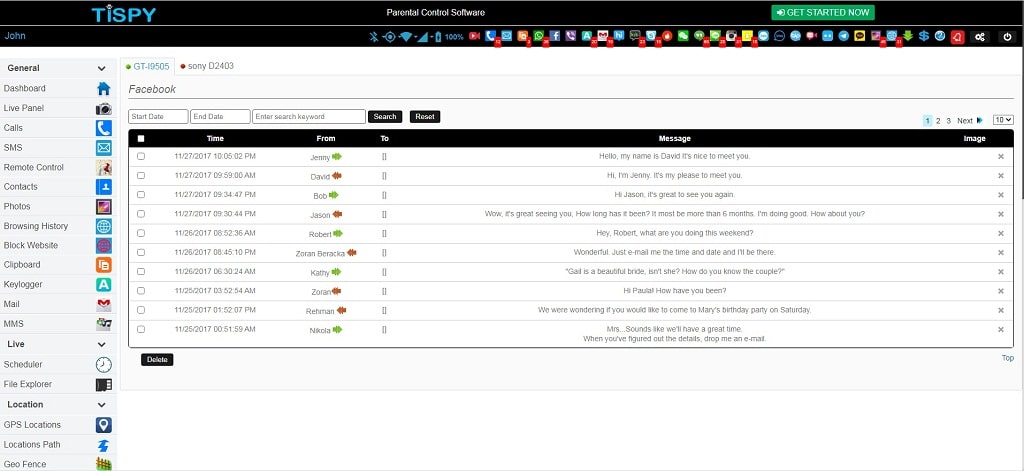Open the WeChat icon in the top toolbar
Image resolution: width=1024 pixels, height=471 pixels.
pos(683,36)
